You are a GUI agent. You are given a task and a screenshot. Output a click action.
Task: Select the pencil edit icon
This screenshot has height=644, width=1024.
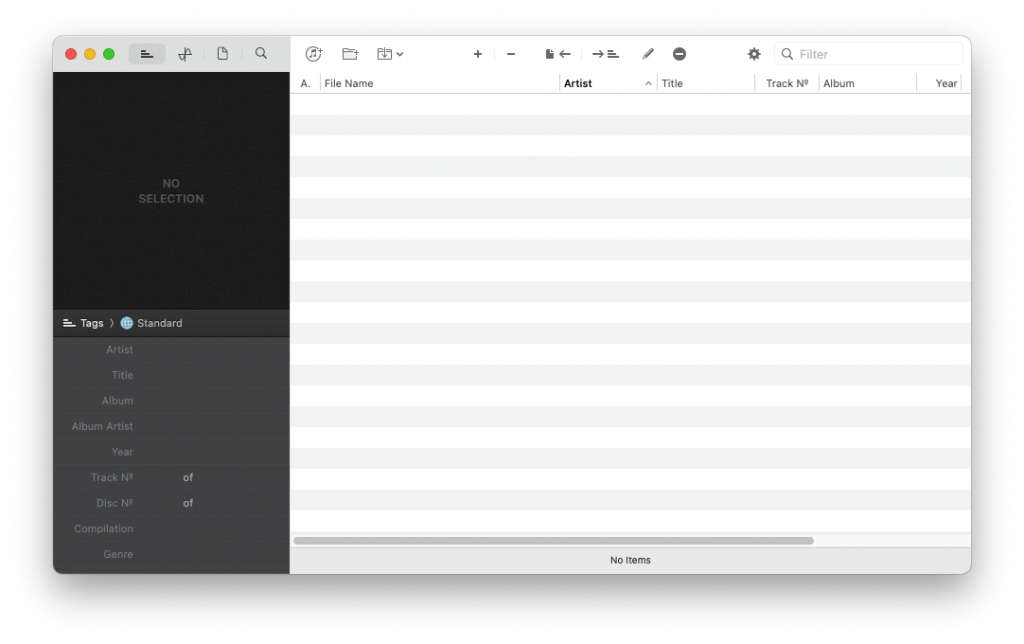(x=647, y=54)
